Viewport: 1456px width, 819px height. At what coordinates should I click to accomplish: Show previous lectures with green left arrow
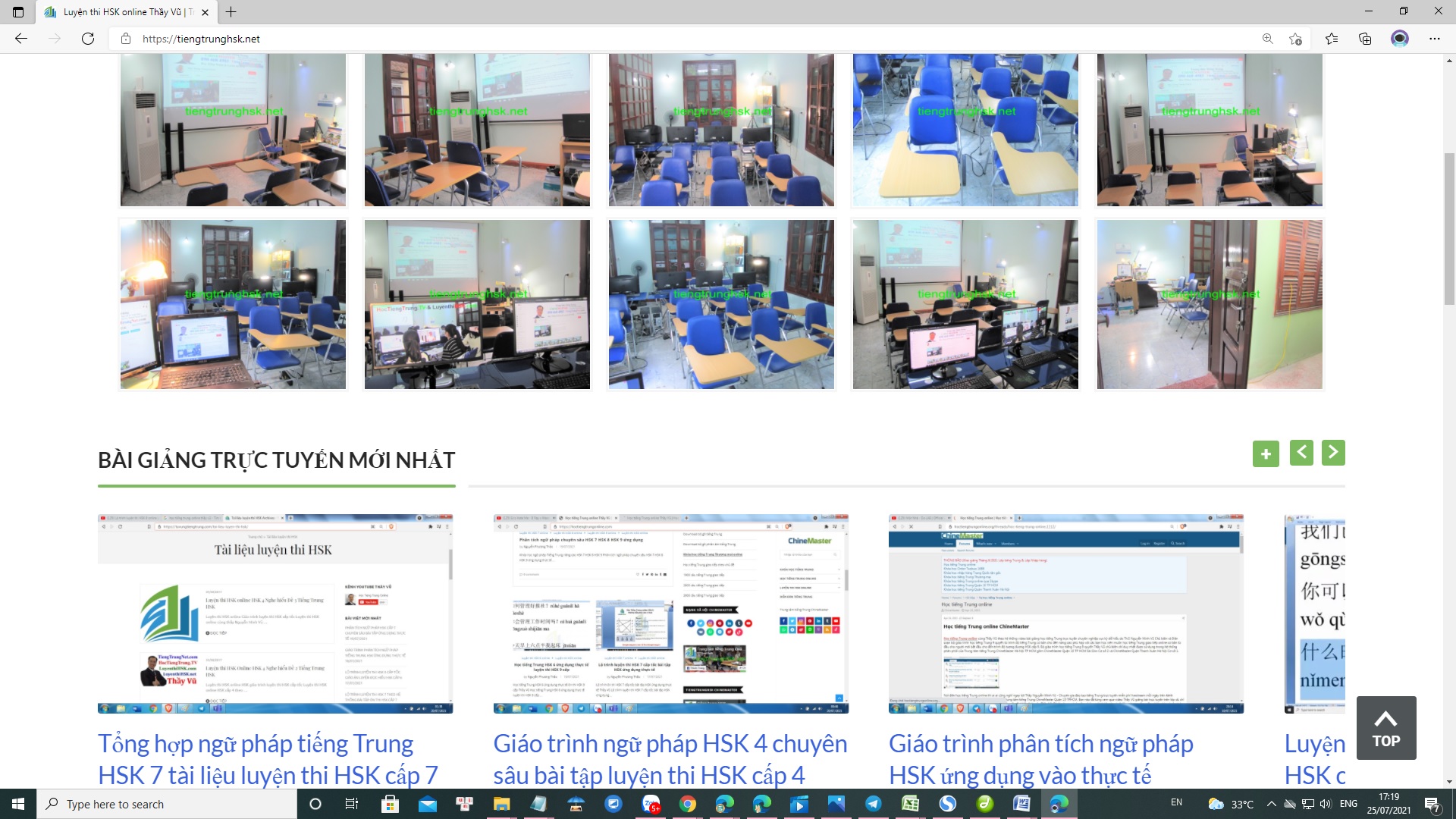(1301, 453)
